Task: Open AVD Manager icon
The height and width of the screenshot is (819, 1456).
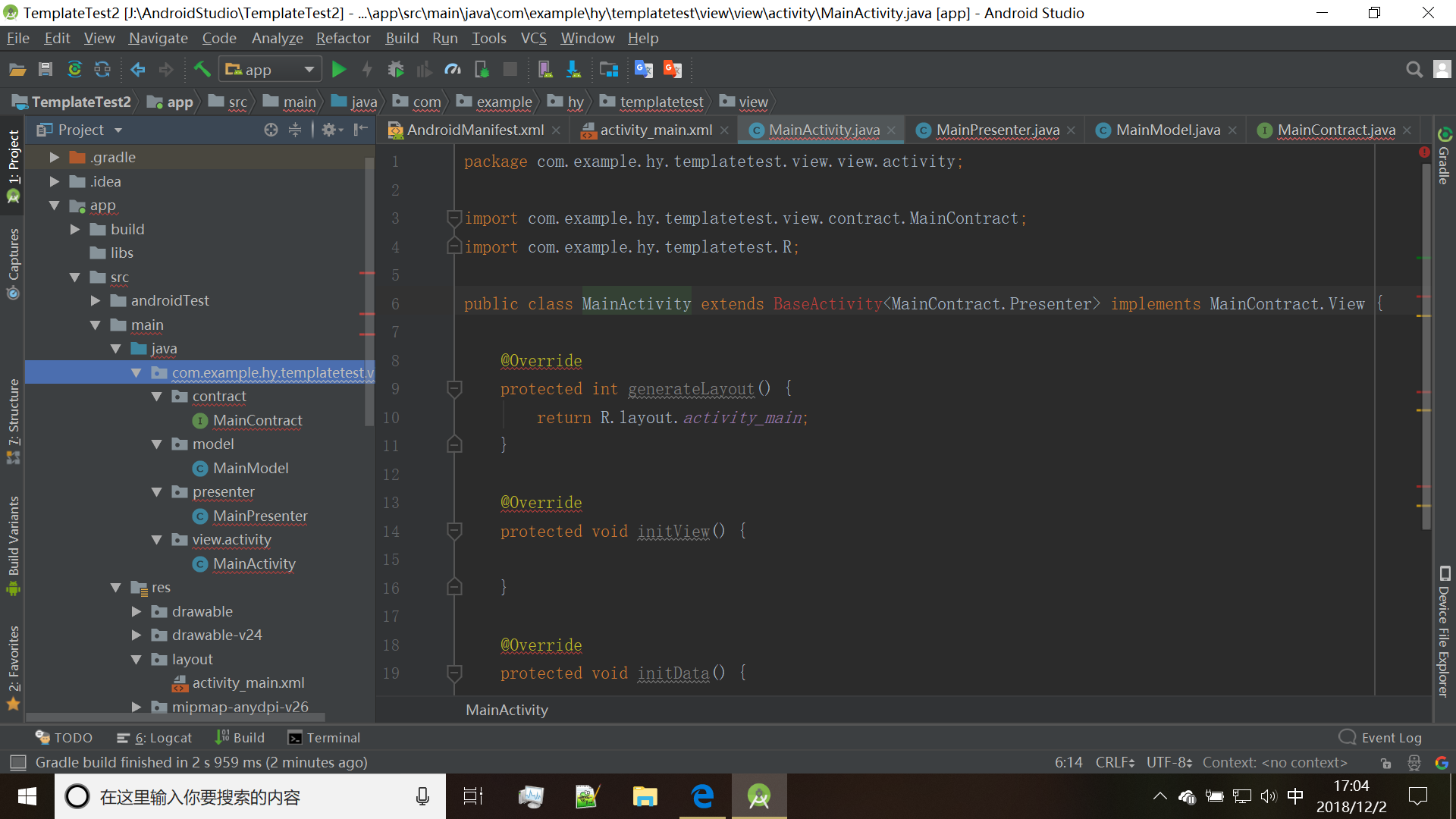Action: tap(544, 70)
